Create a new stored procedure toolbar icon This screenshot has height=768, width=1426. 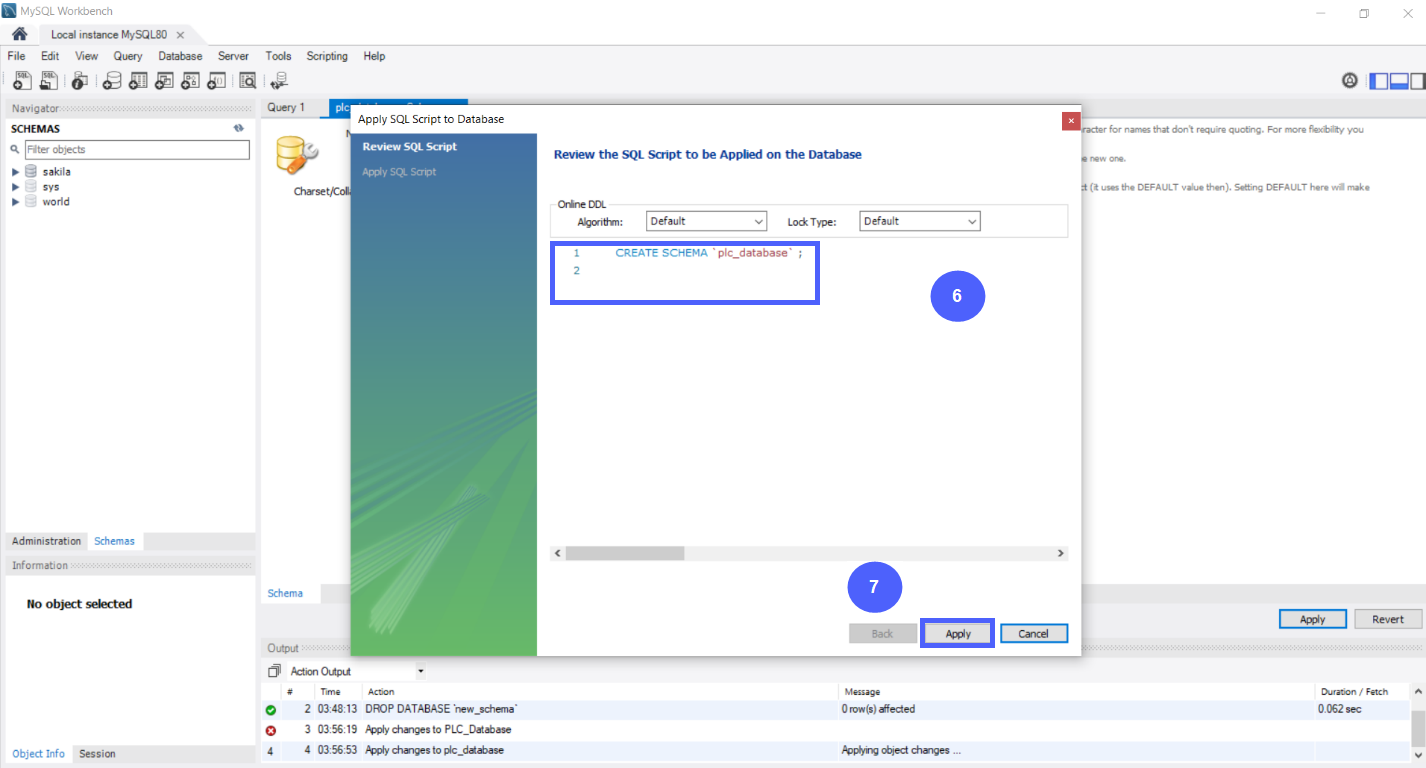coord(190,81)
